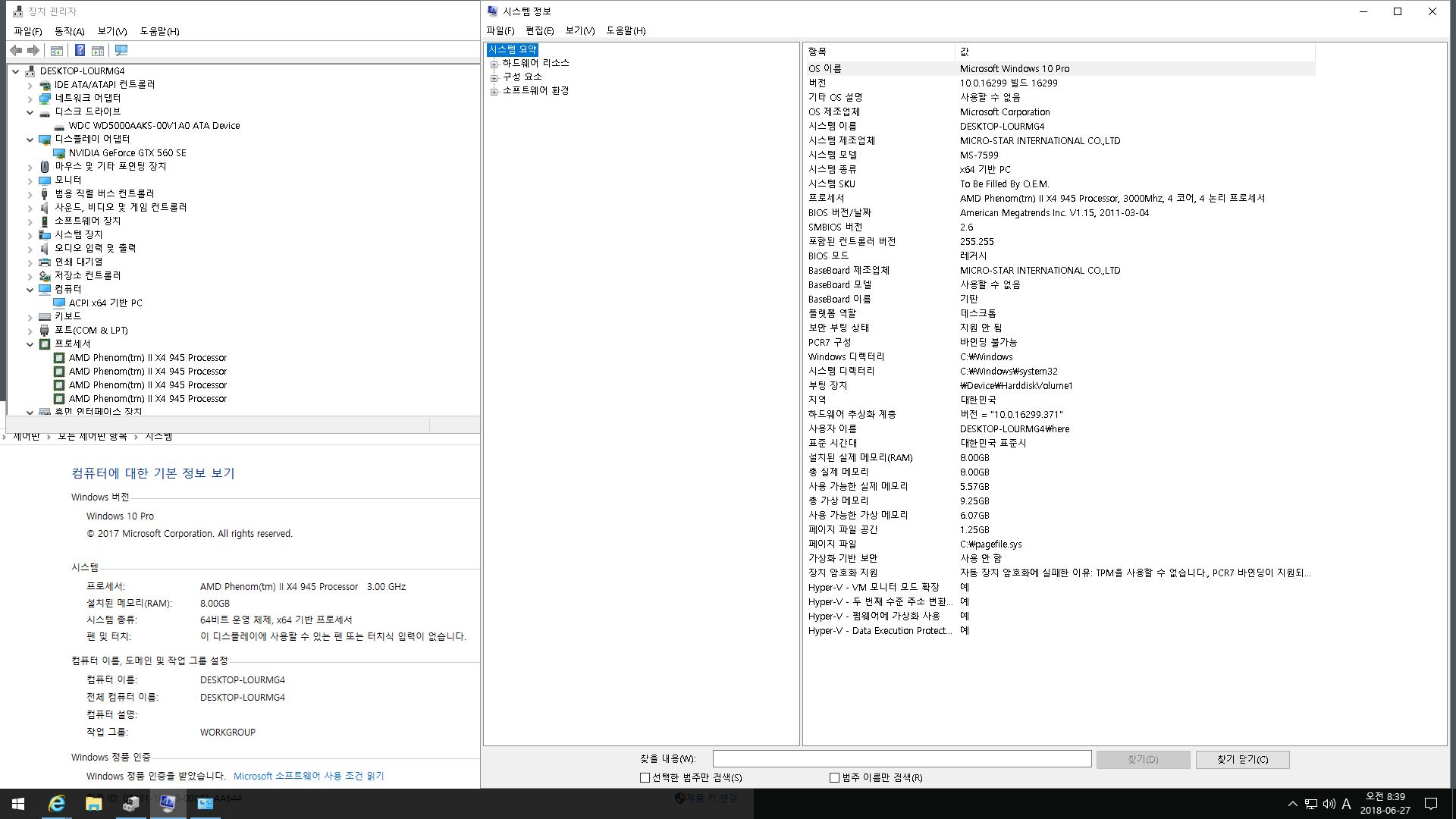
Task: Show hidden tray icons chevron
Action: (1292, 804)
